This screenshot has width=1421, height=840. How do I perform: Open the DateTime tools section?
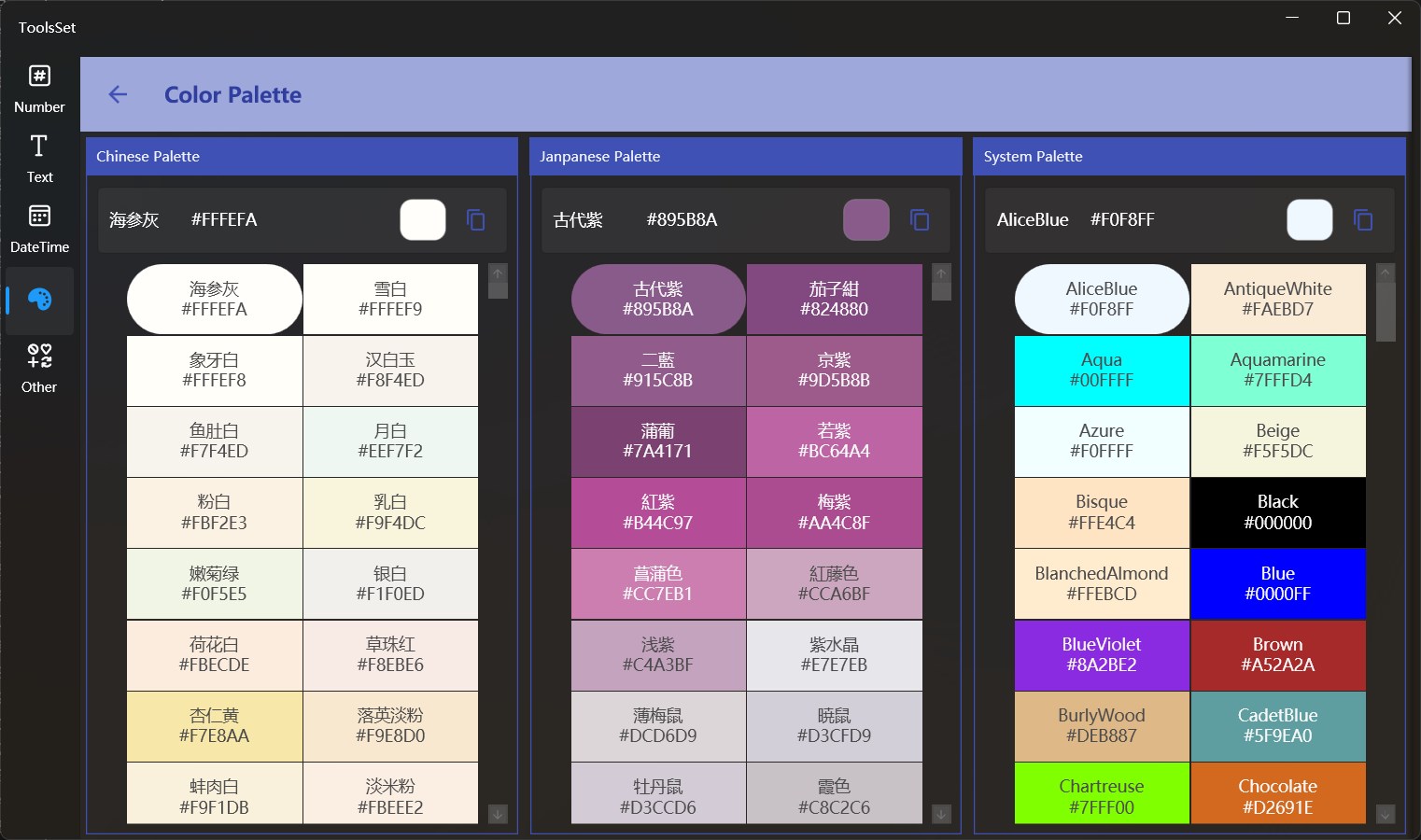click(39, 230)
